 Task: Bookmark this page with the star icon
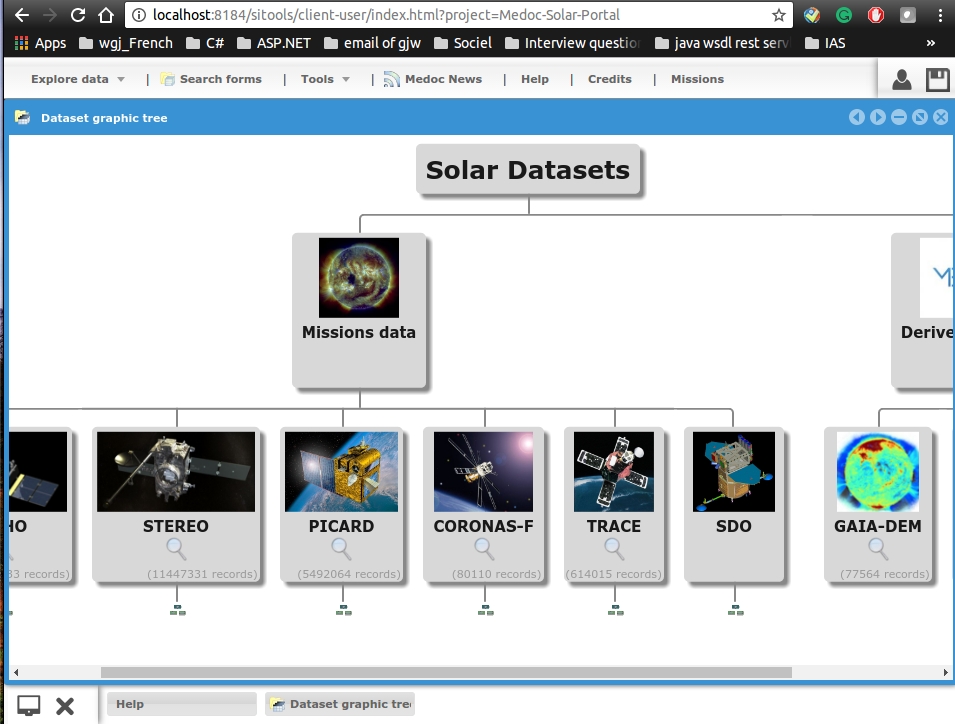[778, 15]
